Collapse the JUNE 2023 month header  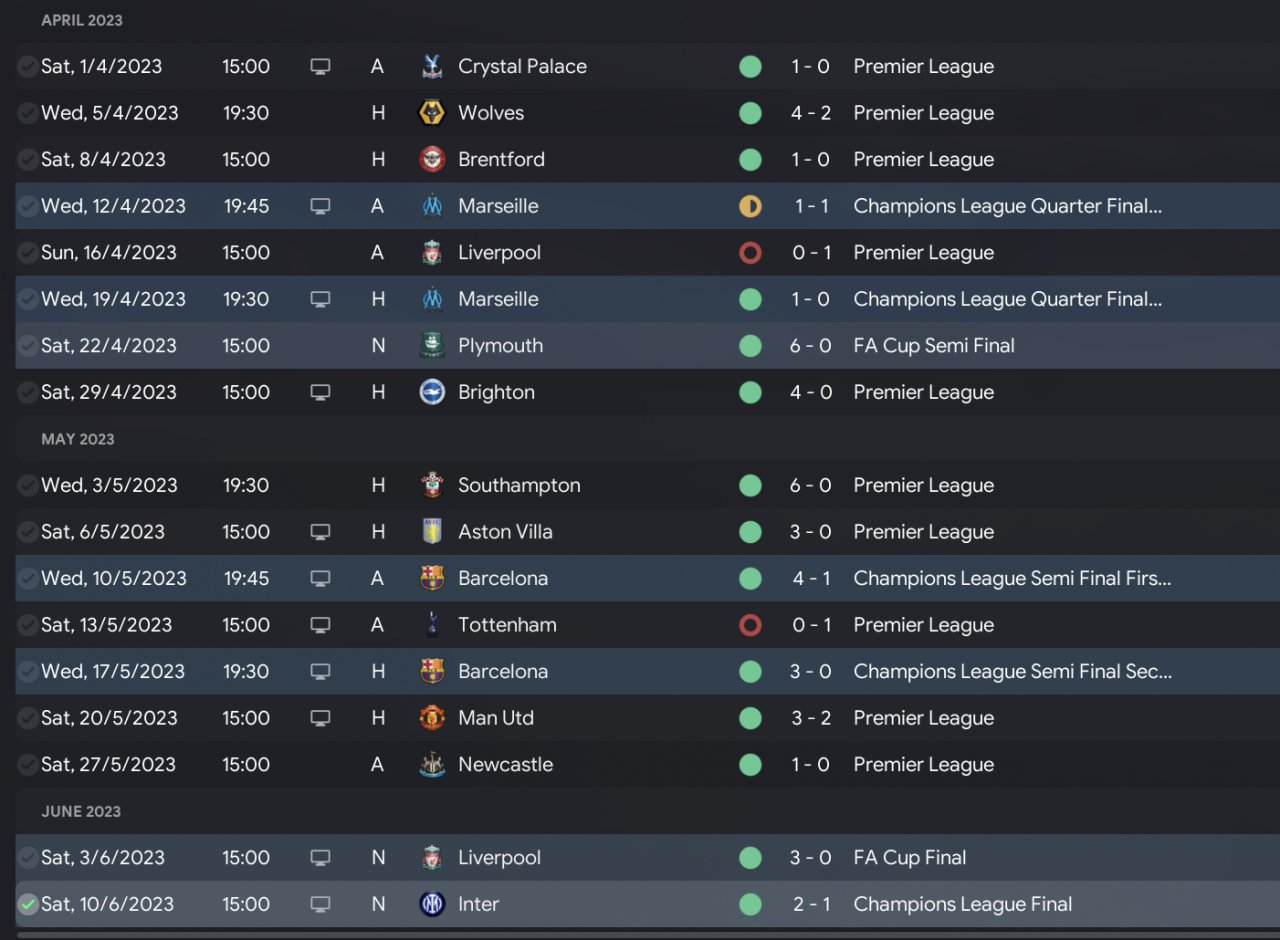pyautogui.click(x=81, y=812)
